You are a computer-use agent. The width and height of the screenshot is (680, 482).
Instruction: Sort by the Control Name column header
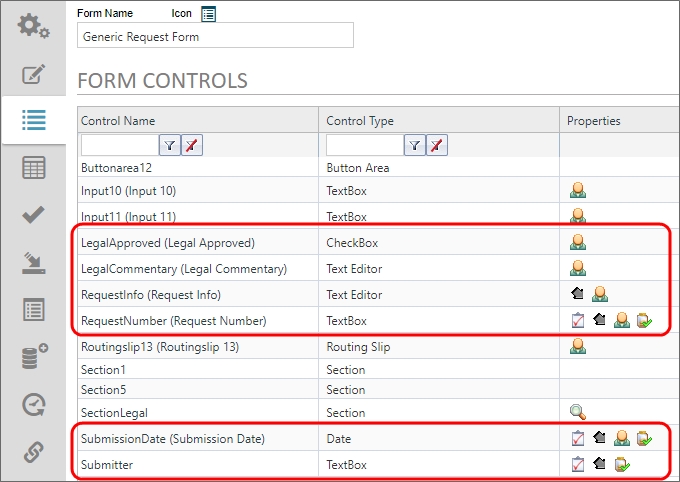pos(118,121)
